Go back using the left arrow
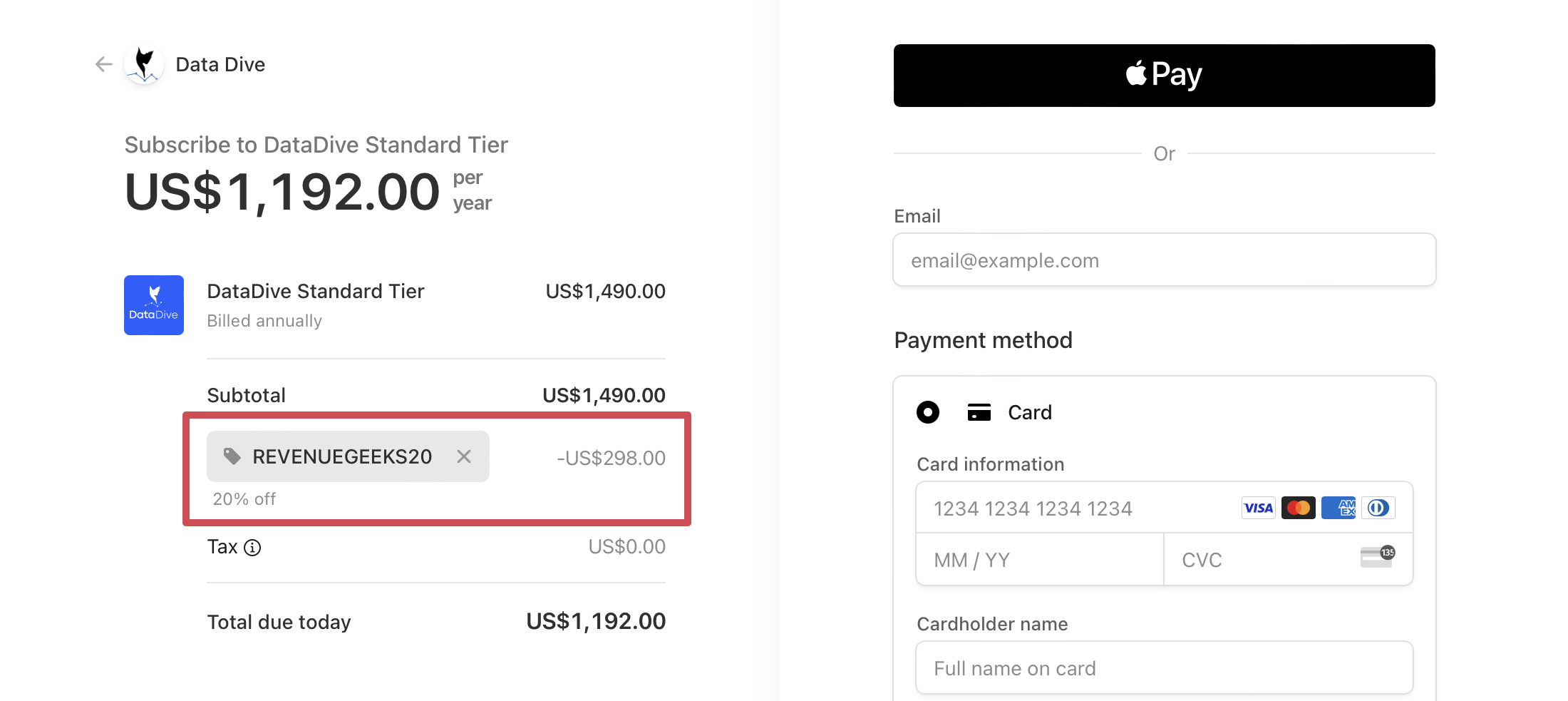This screenshot has height=701, width=1568. (104, 64)
